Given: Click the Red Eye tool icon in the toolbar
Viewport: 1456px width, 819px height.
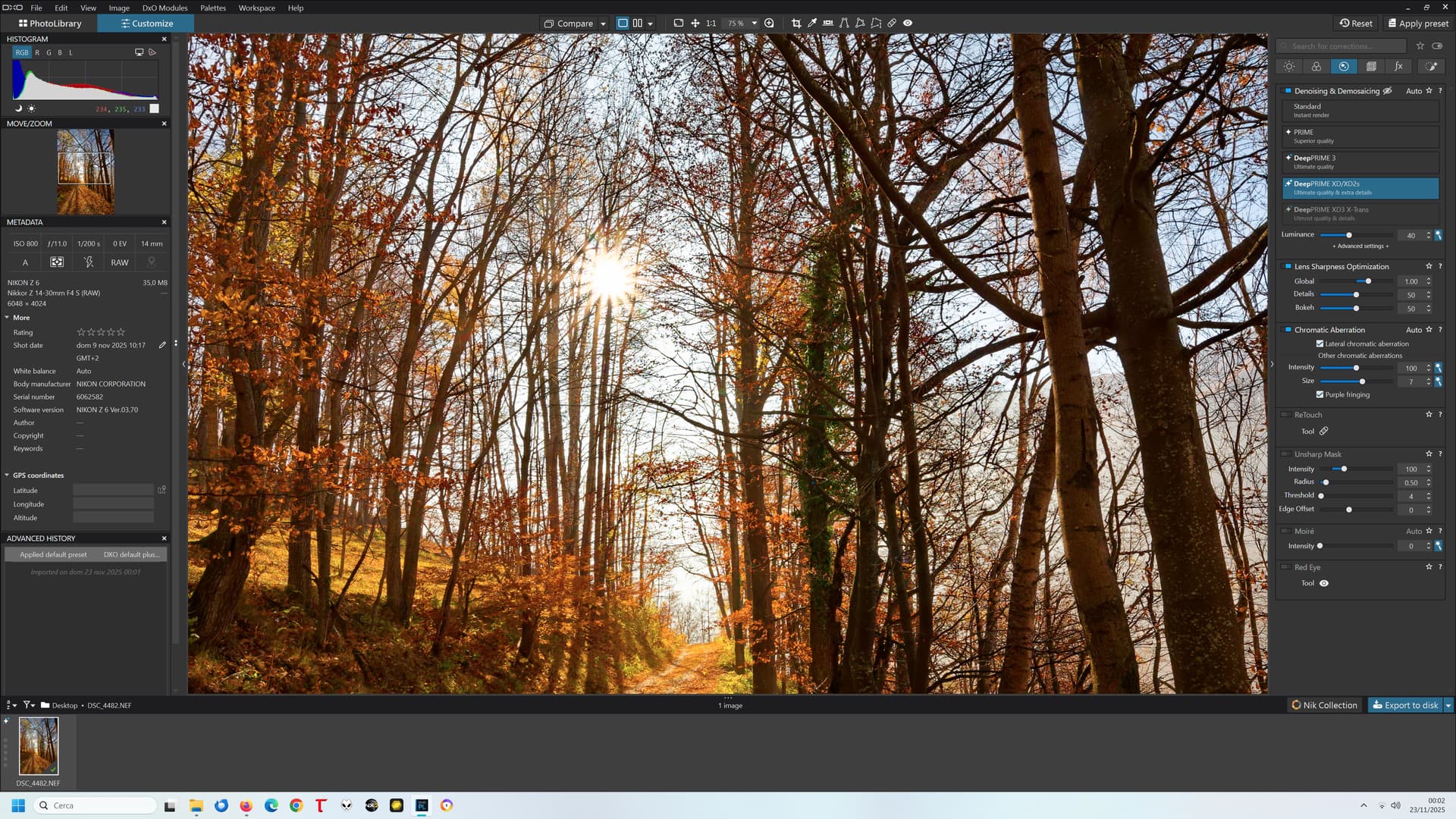Looking at the screenshot, I should tap(908, 24).
